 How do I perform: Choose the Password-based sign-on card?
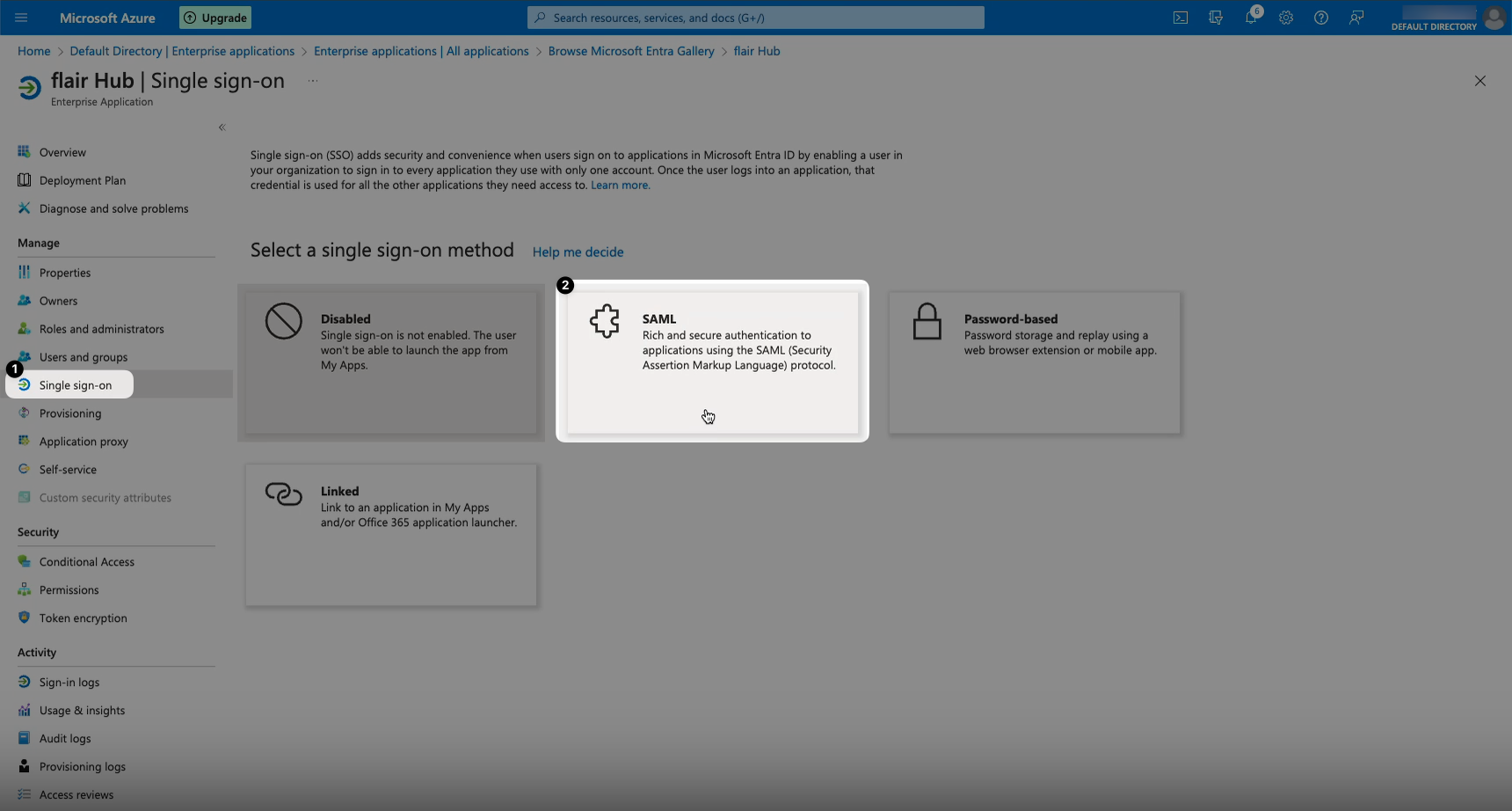coord(1034,362)
